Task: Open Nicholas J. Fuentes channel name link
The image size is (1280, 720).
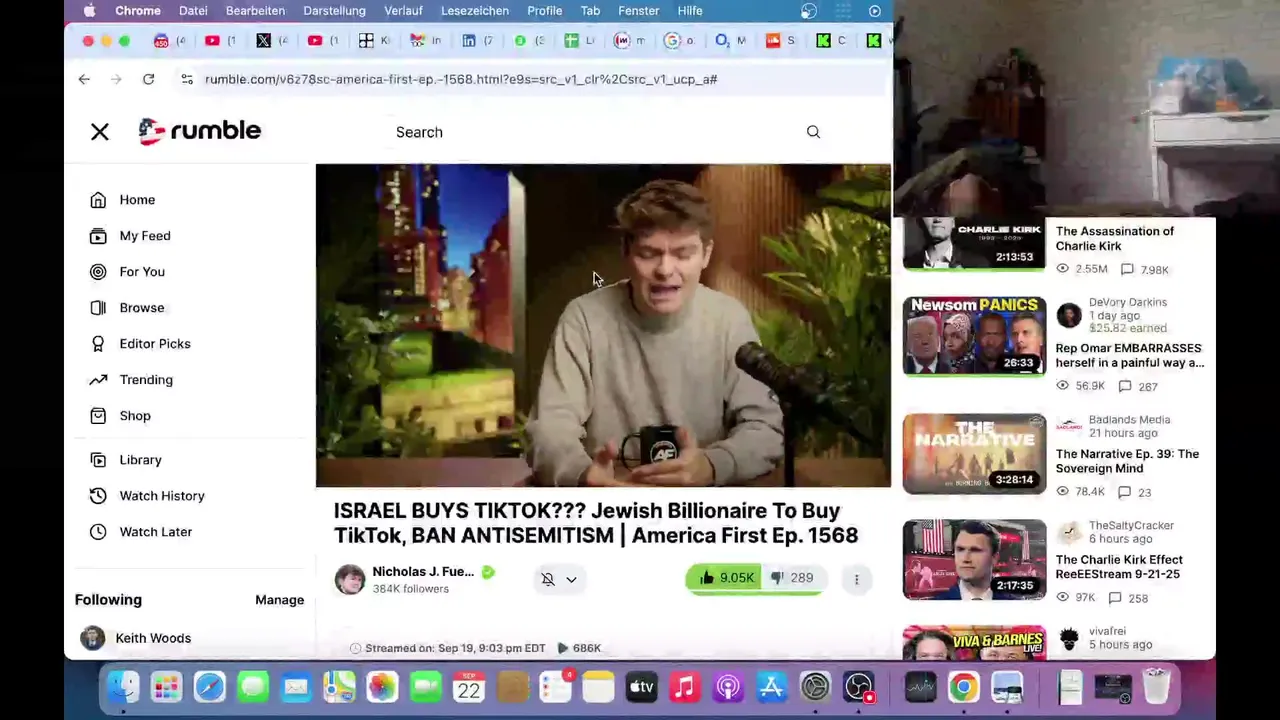Action: click(x=423, y=571)
